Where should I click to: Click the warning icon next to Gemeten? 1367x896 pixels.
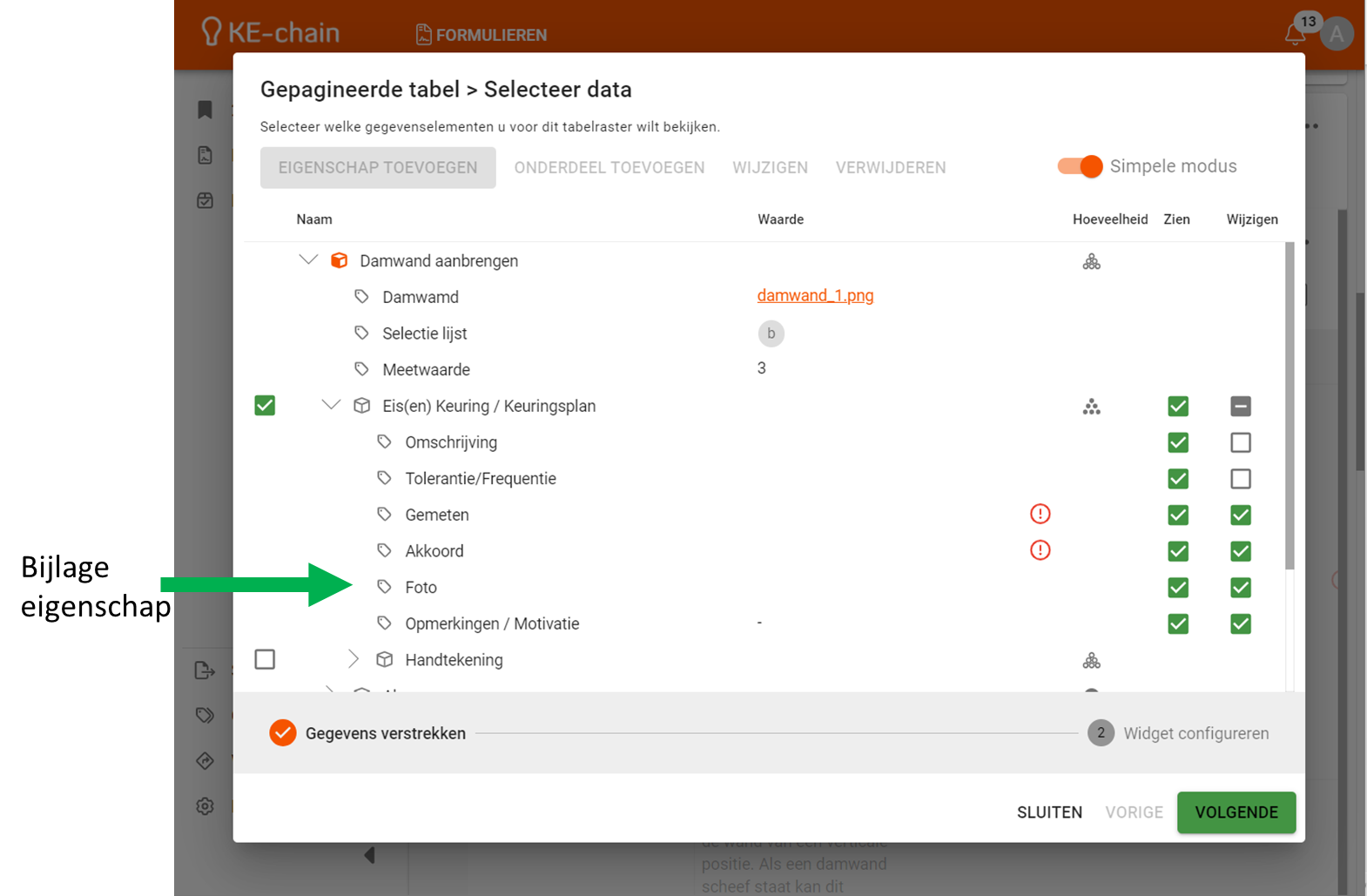(1040, 515)
